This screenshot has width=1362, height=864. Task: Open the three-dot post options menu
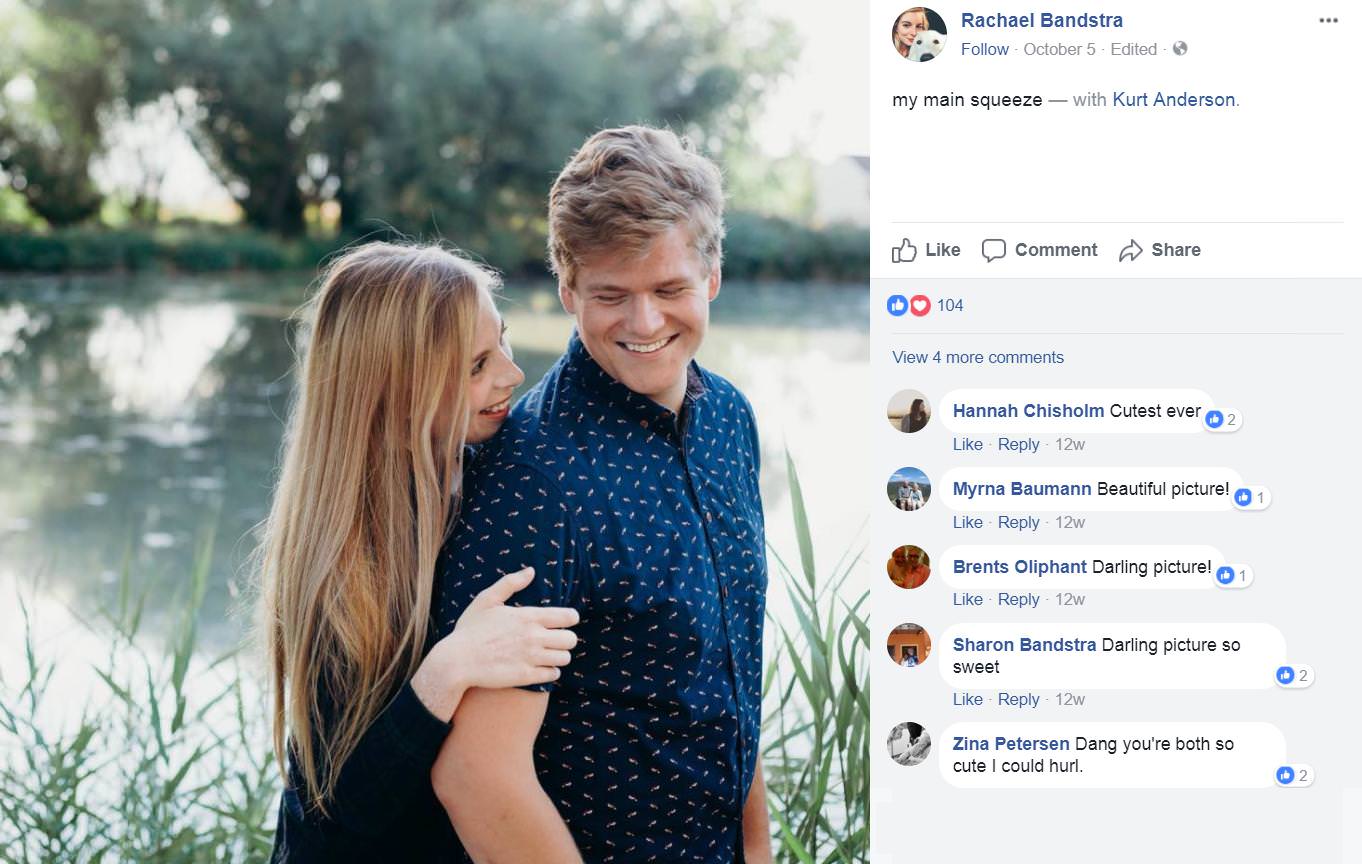1328,21
